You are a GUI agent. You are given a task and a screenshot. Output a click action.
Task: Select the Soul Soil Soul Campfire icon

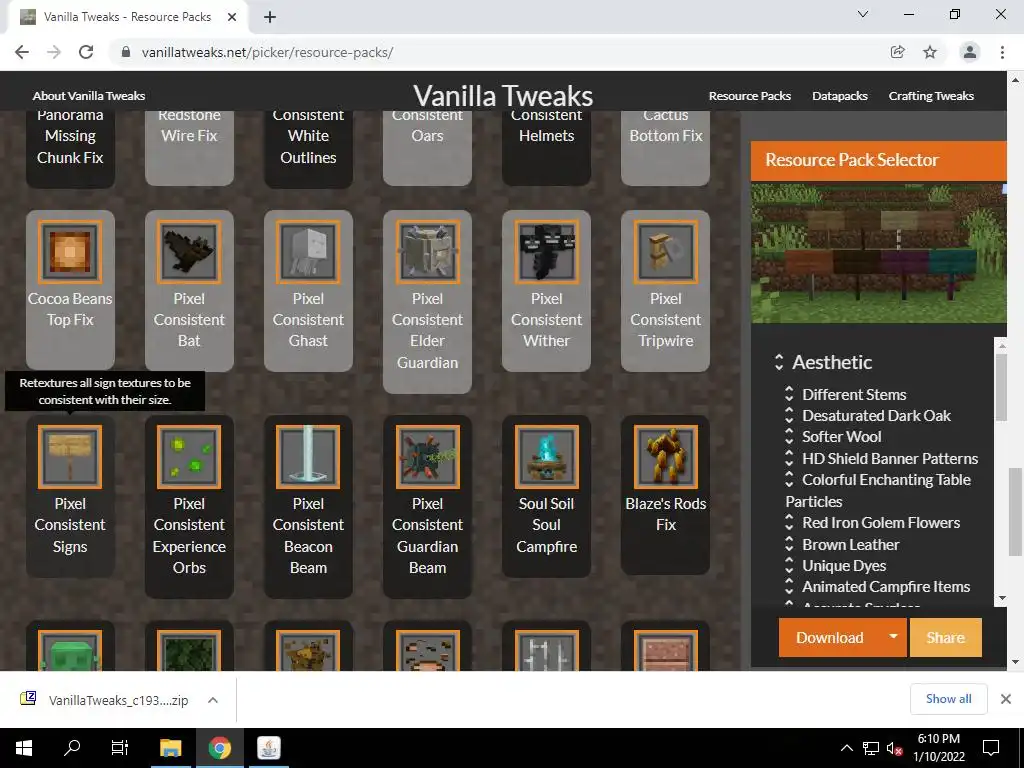tap(547, 456)
